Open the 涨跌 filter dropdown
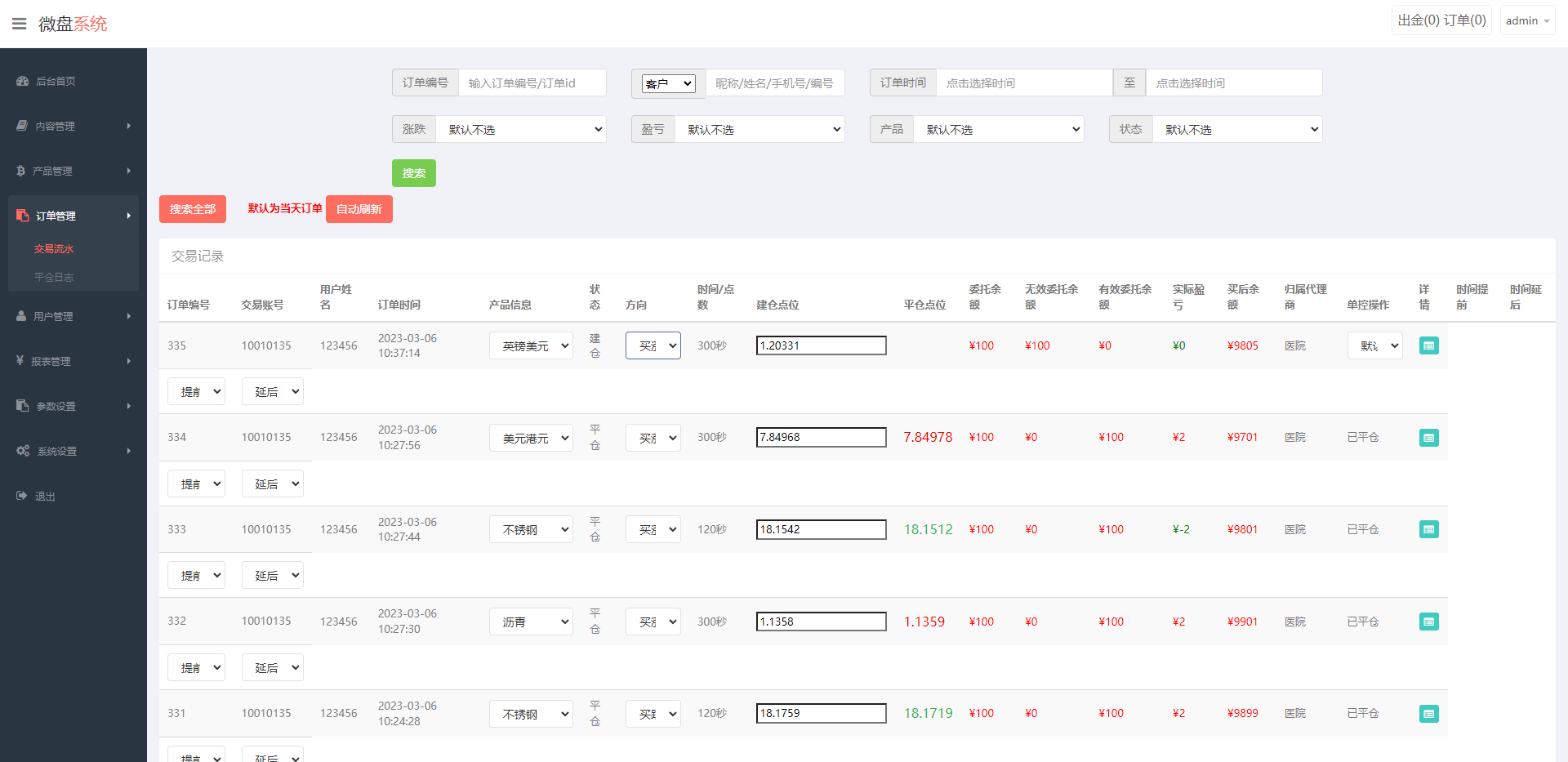The image size is (1568, 762). click(521, 129)
